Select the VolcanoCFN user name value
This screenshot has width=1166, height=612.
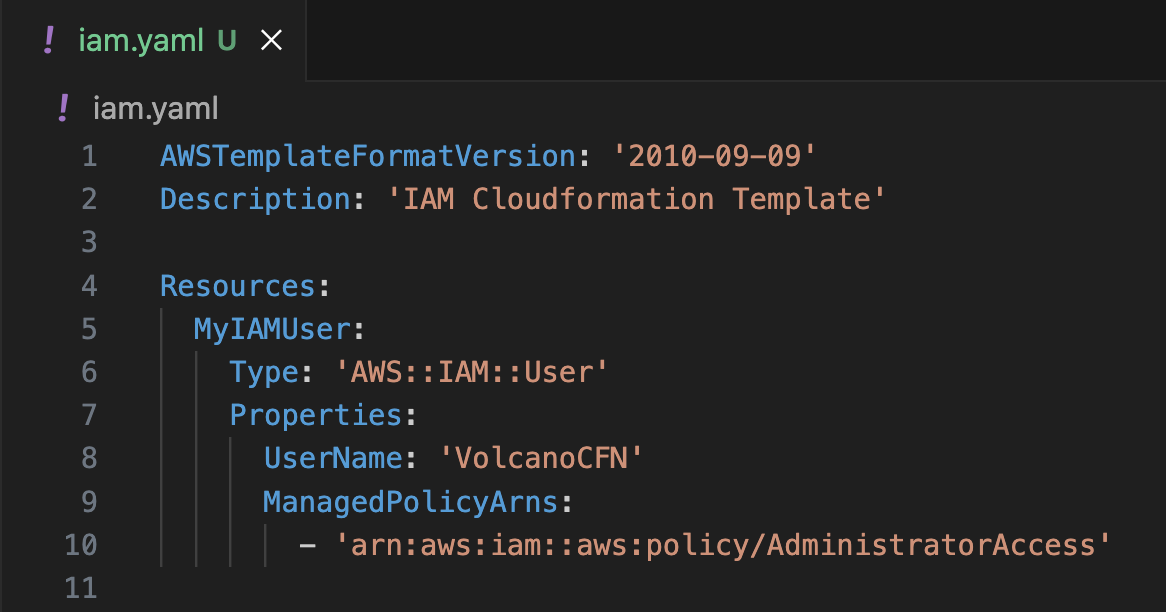pyautogui.click(x=540, y=457)
